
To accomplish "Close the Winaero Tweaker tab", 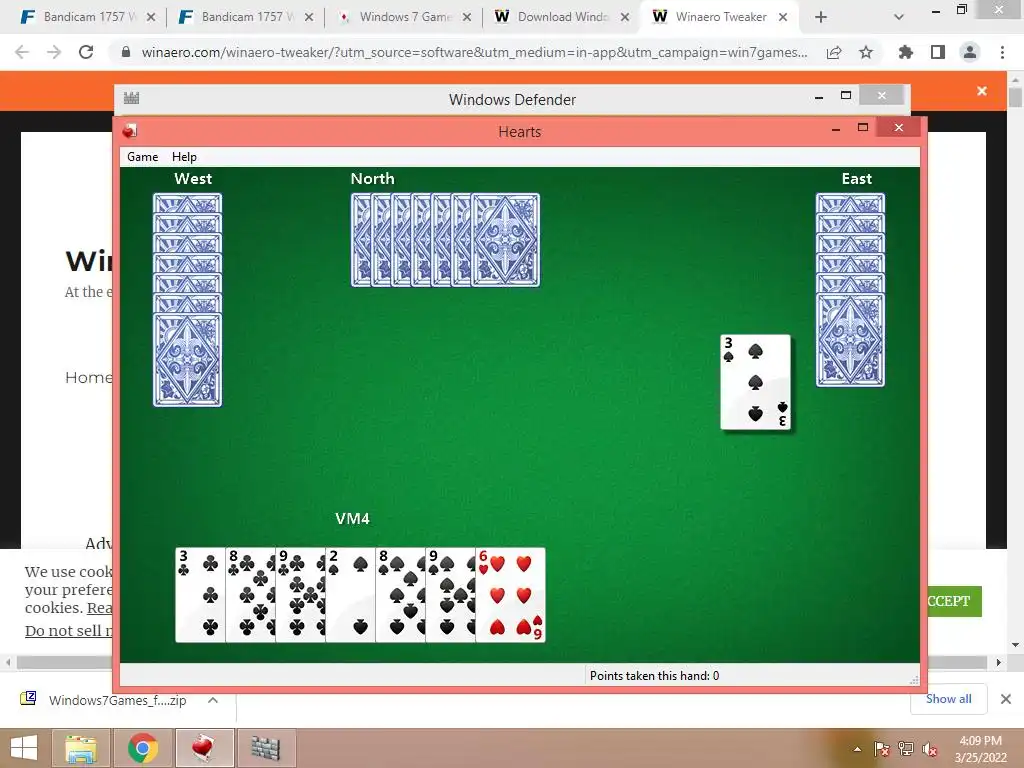I will [783, 17].
